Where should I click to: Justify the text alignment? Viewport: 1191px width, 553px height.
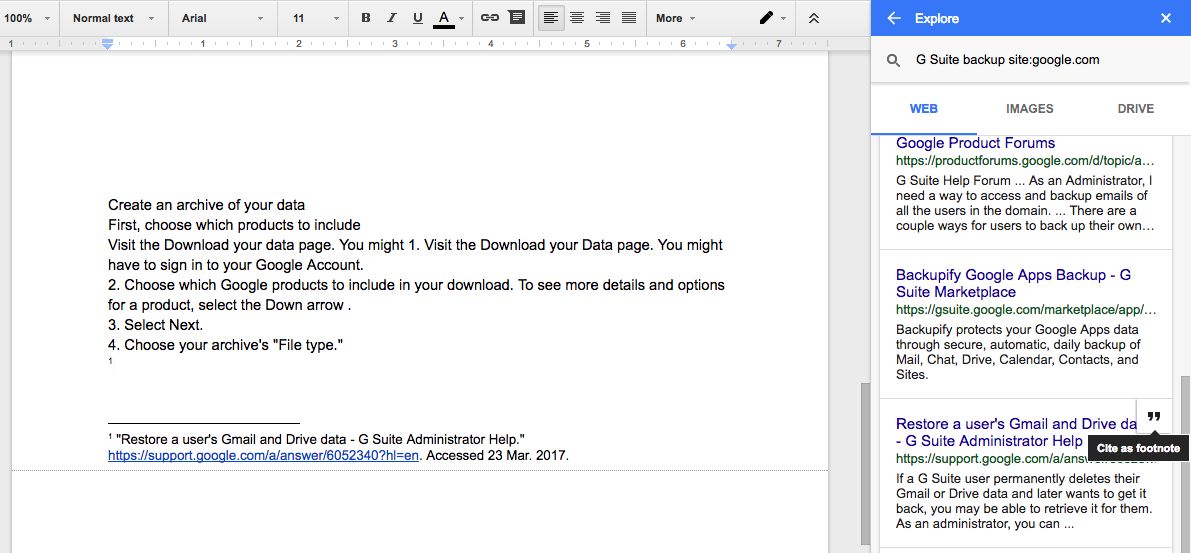(629, 18)
